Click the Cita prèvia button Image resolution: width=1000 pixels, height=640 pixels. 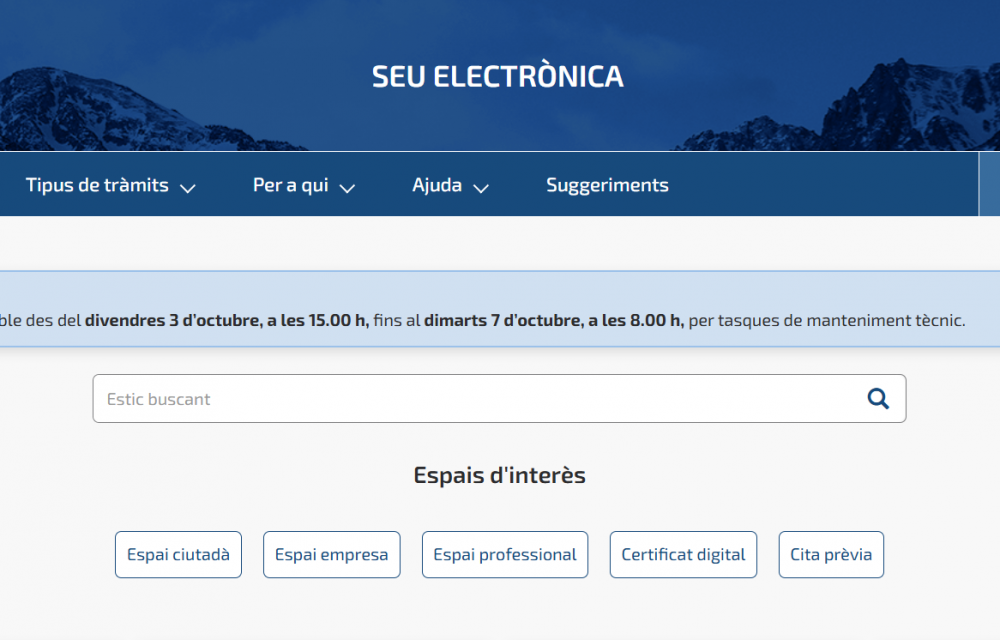tap(831, 555)
